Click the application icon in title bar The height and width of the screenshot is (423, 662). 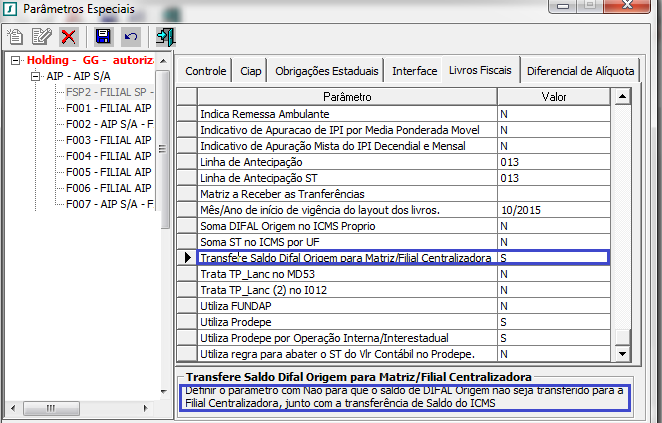pos(10,10)
